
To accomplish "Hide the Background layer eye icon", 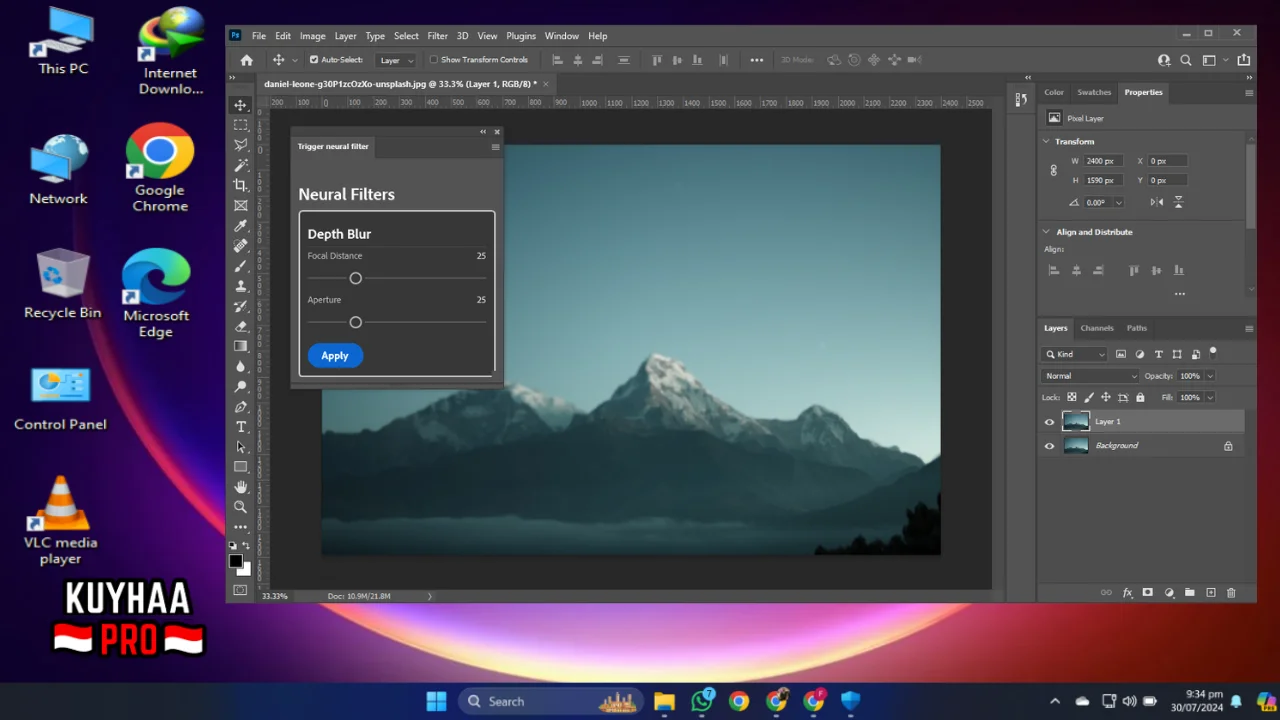I will click(1049, 446).
